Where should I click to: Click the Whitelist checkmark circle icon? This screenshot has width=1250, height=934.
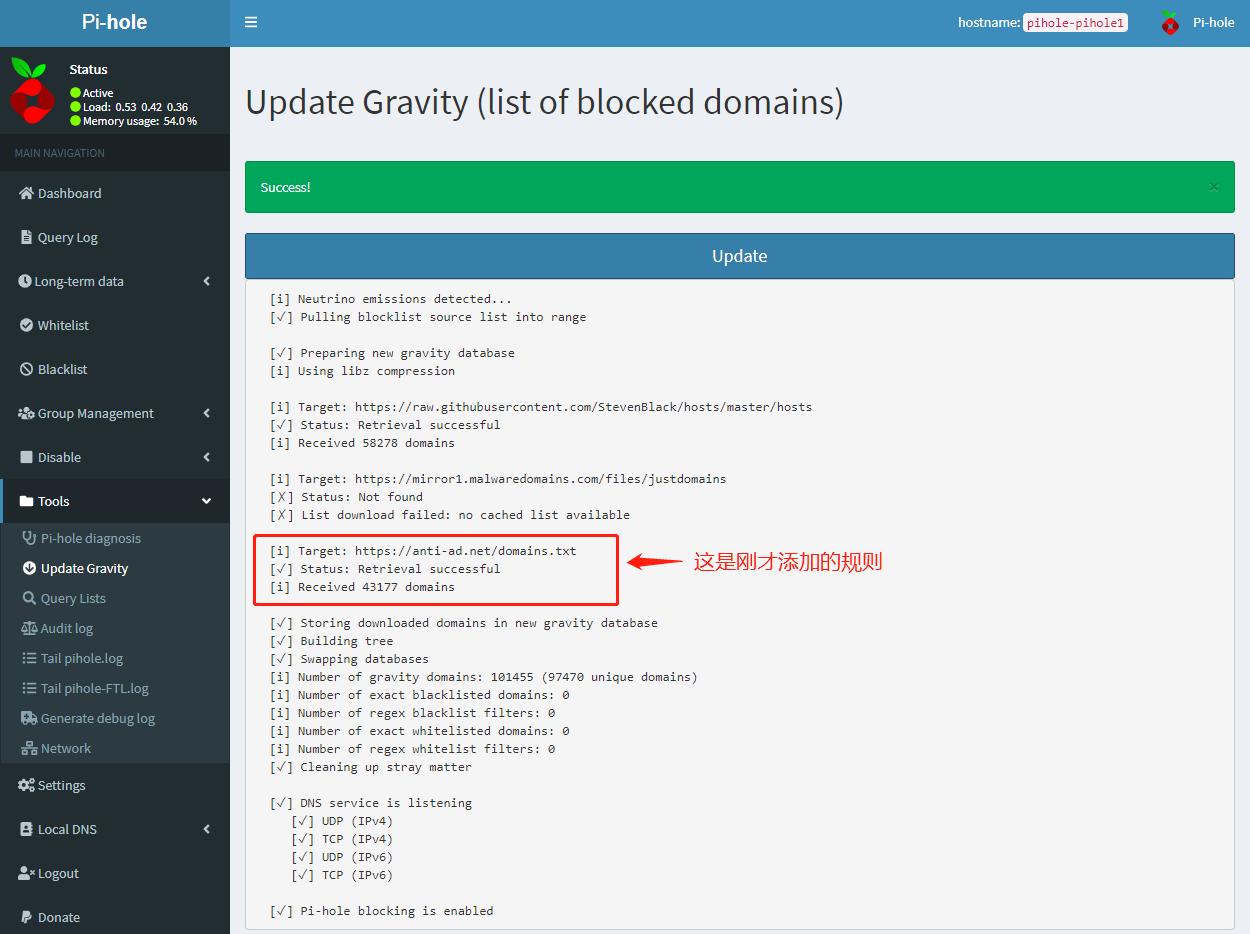pyautogui.click(x=27, y=325)
